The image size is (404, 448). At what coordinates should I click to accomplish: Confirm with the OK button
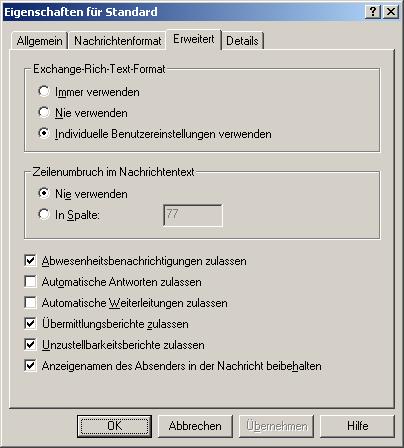pos(114,426)
